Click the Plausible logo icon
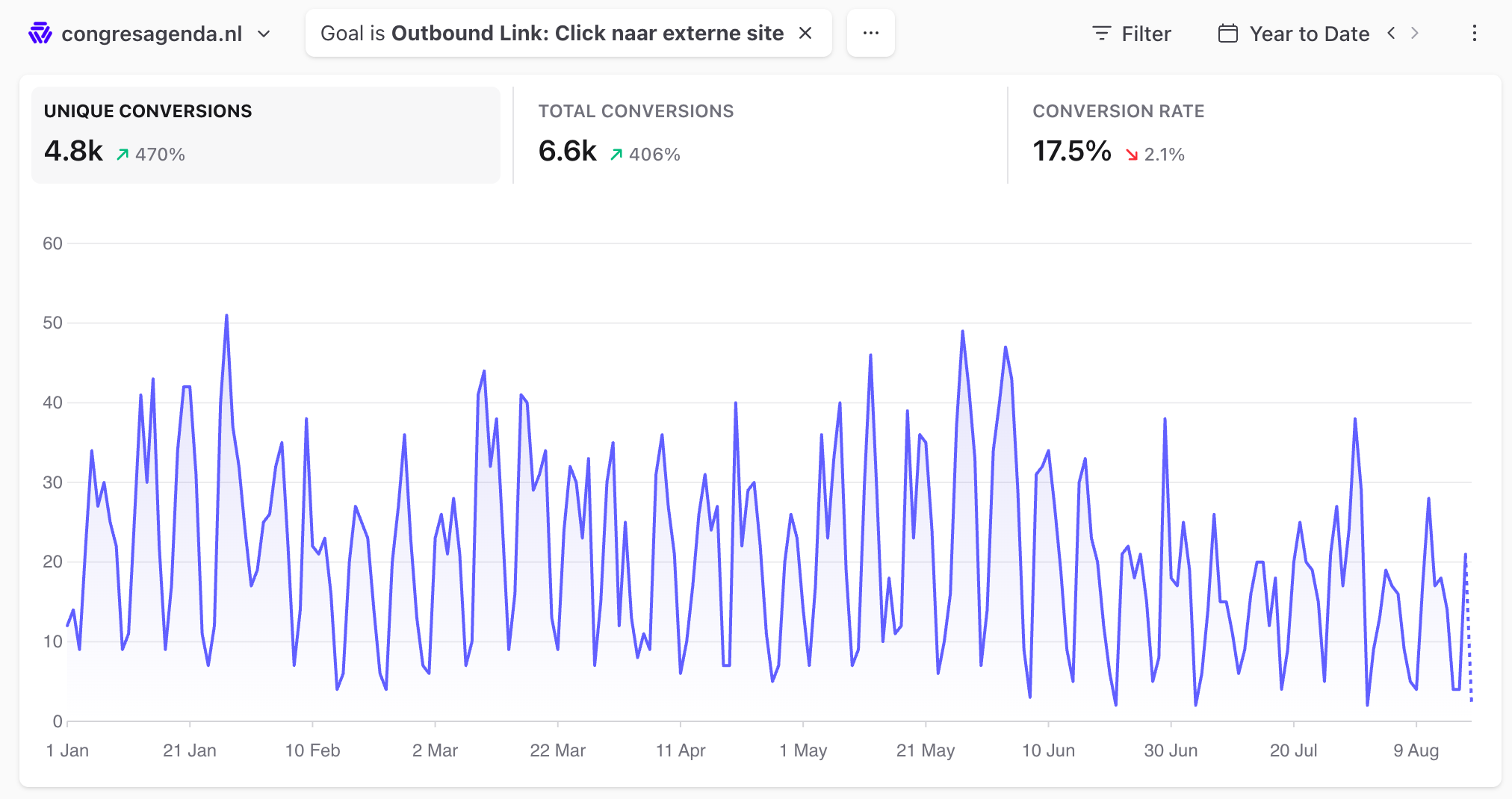 tap(40, 34)
